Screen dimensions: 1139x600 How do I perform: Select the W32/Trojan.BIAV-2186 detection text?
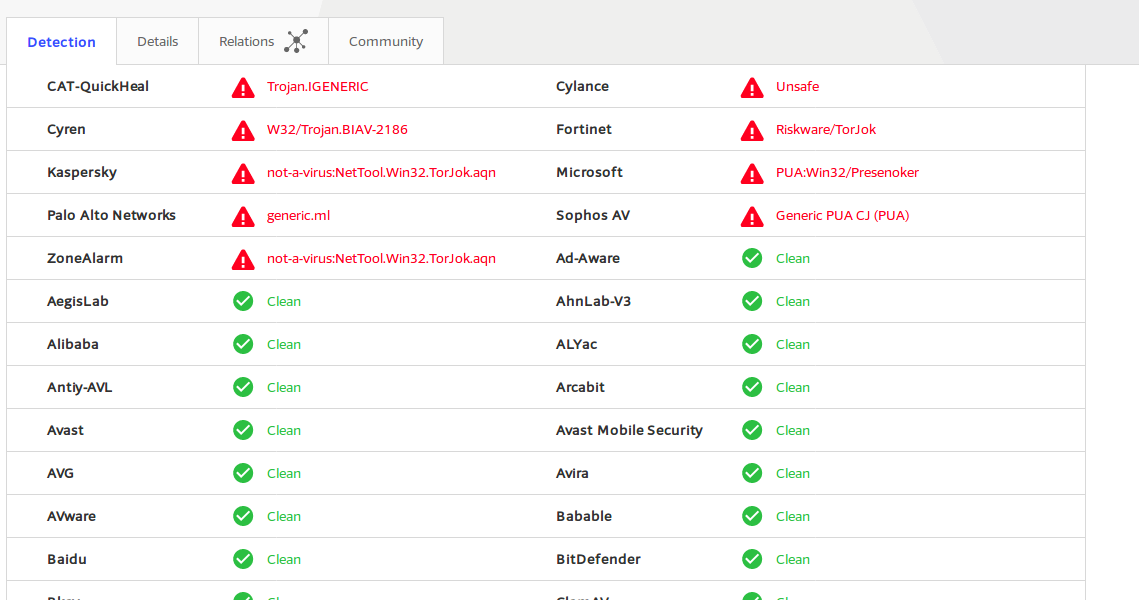coord(337,129)
